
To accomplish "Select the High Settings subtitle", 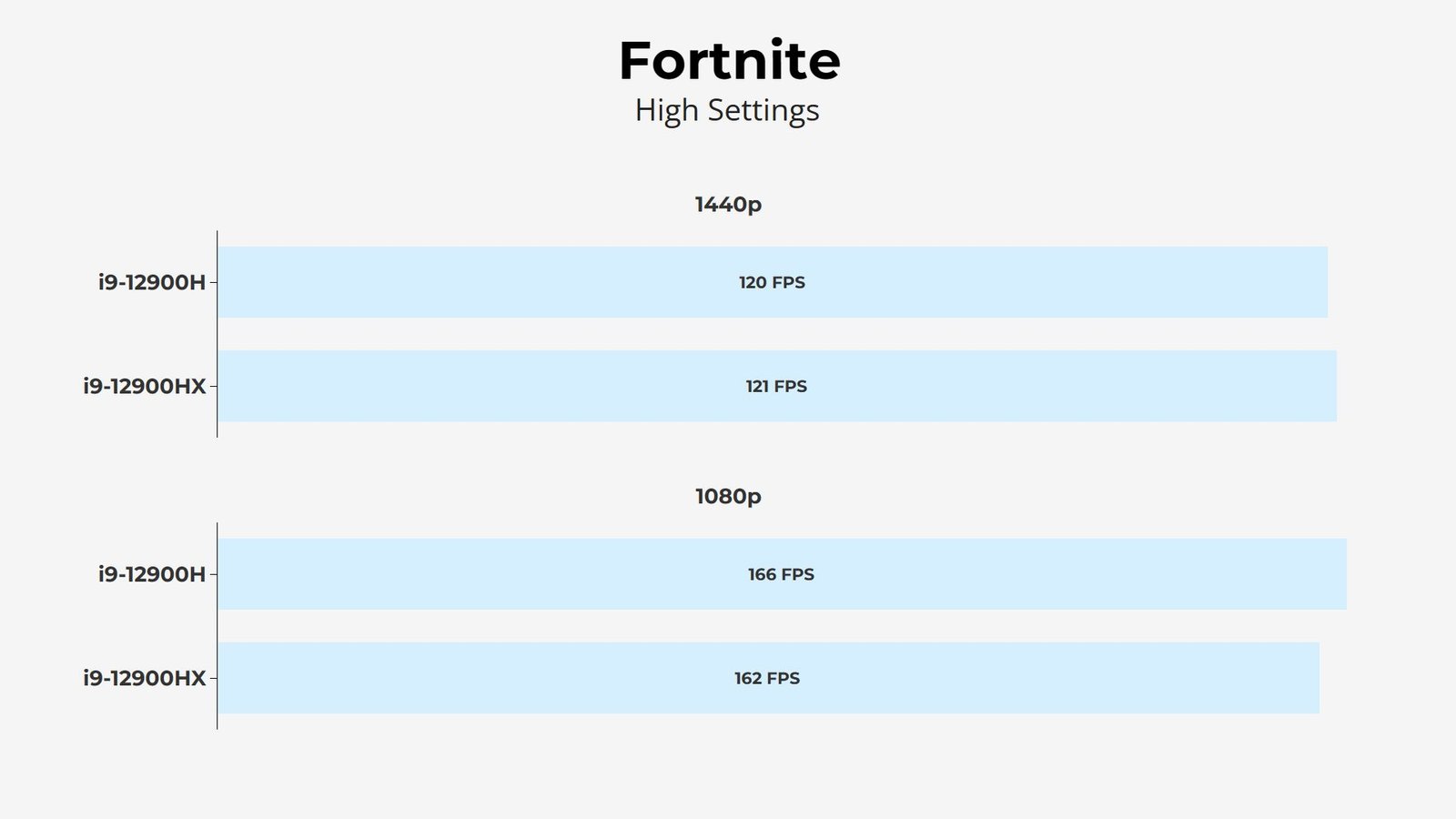I will 727,110.
